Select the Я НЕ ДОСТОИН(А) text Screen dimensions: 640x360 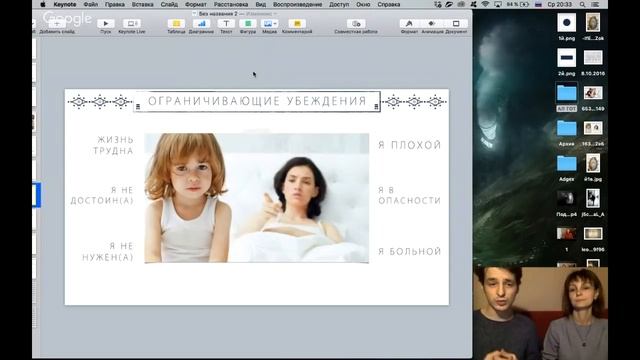102,195
